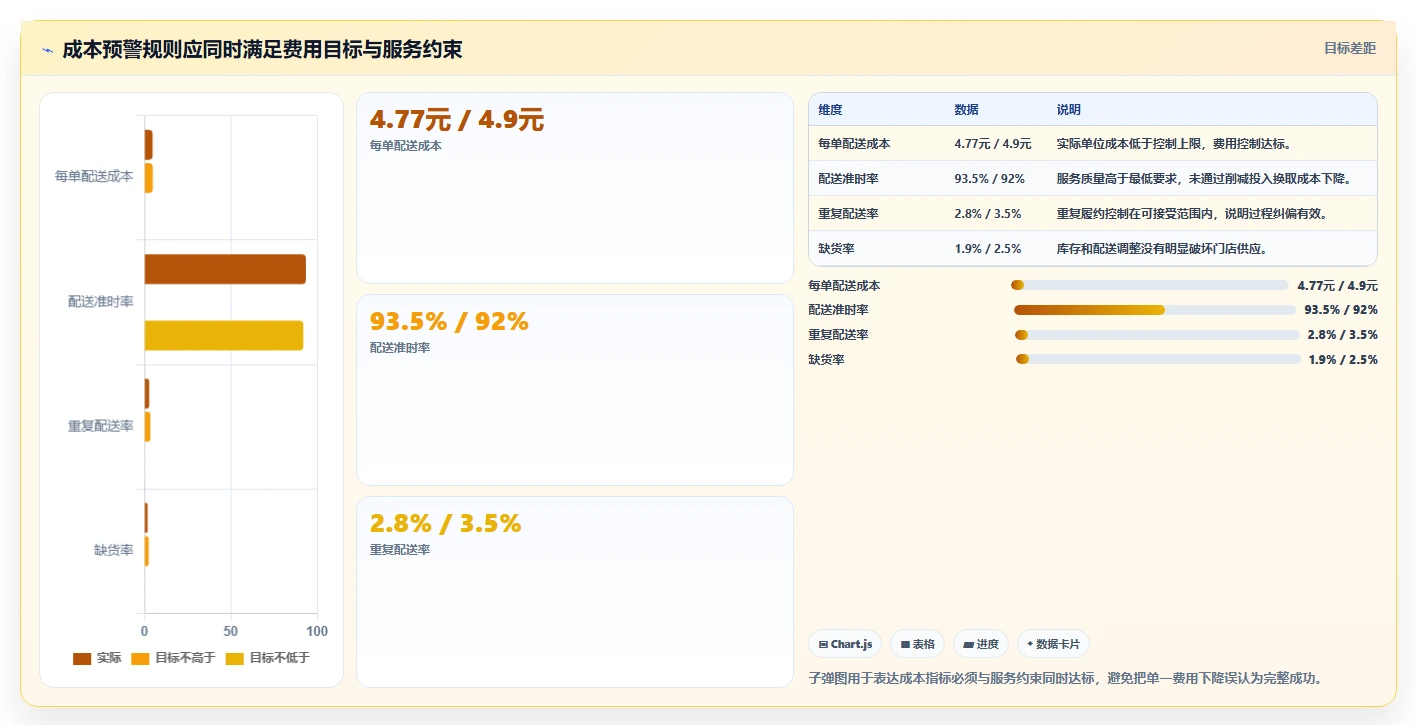The height and width of the screenshot is (725, 1417).
Task: Click the 维度 table column header
Action: (830, 110)
